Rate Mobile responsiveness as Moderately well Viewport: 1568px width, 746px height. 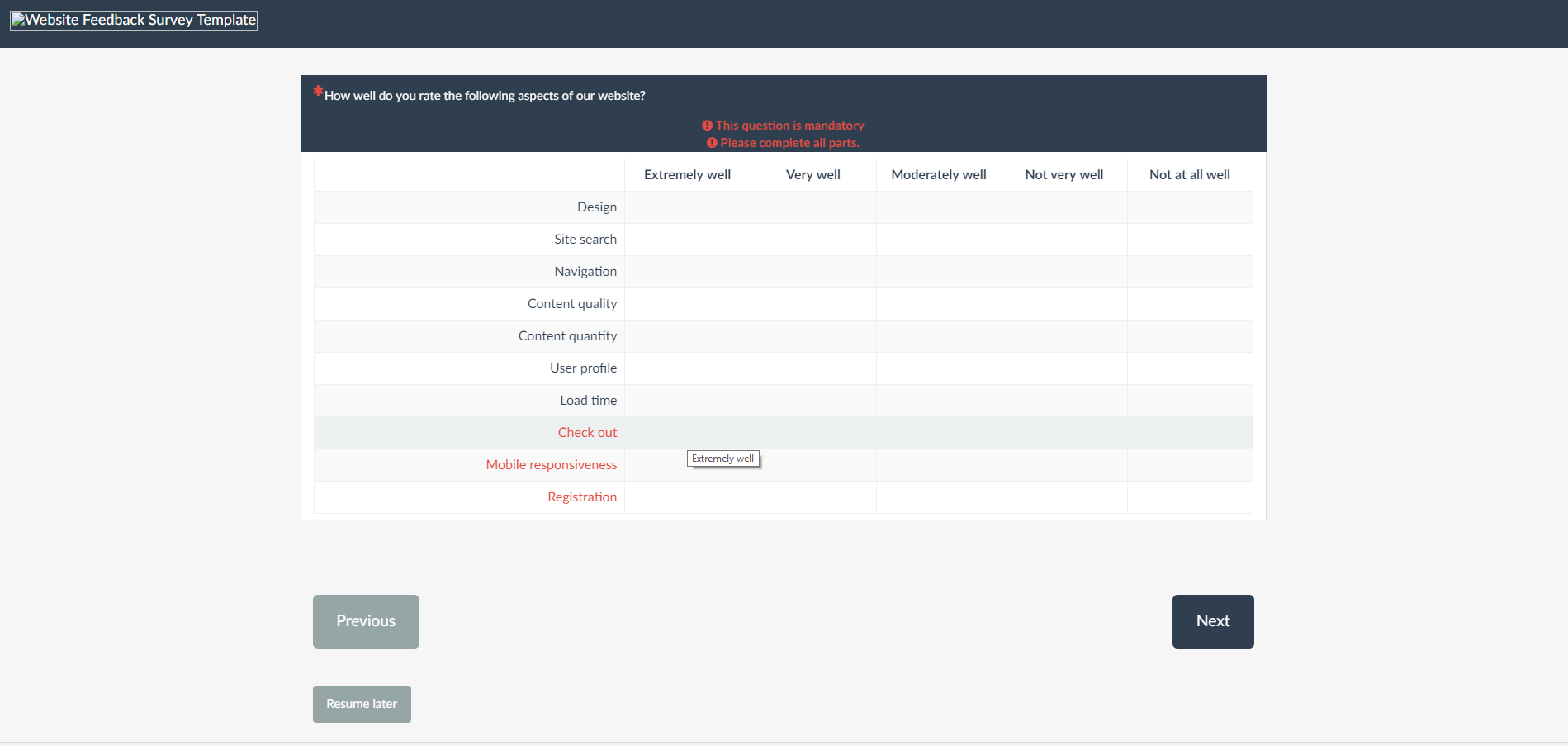939,465
